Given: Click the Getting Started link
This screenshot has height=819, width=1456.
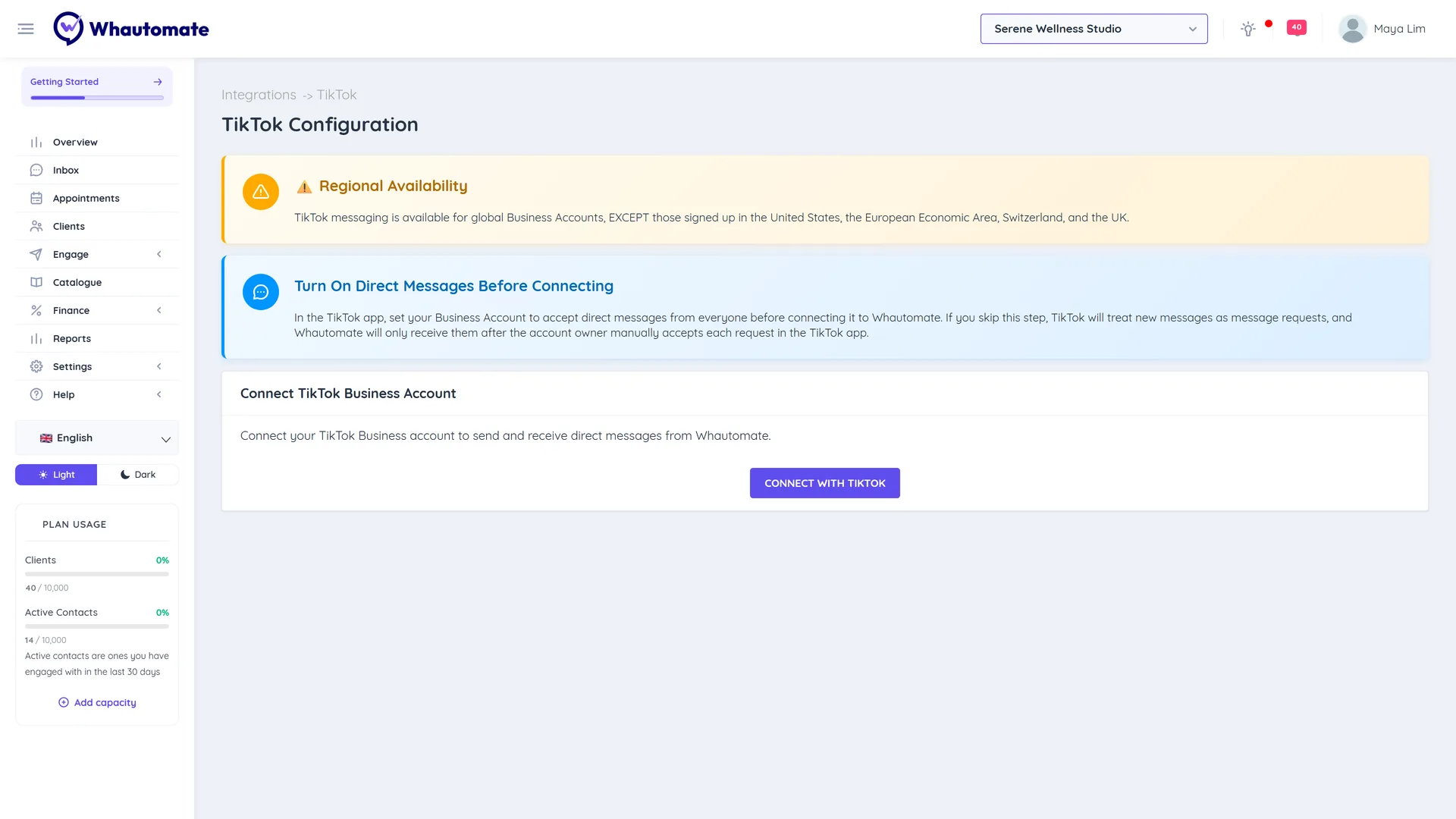Looking at the screenshot, I should pos(64,82).
